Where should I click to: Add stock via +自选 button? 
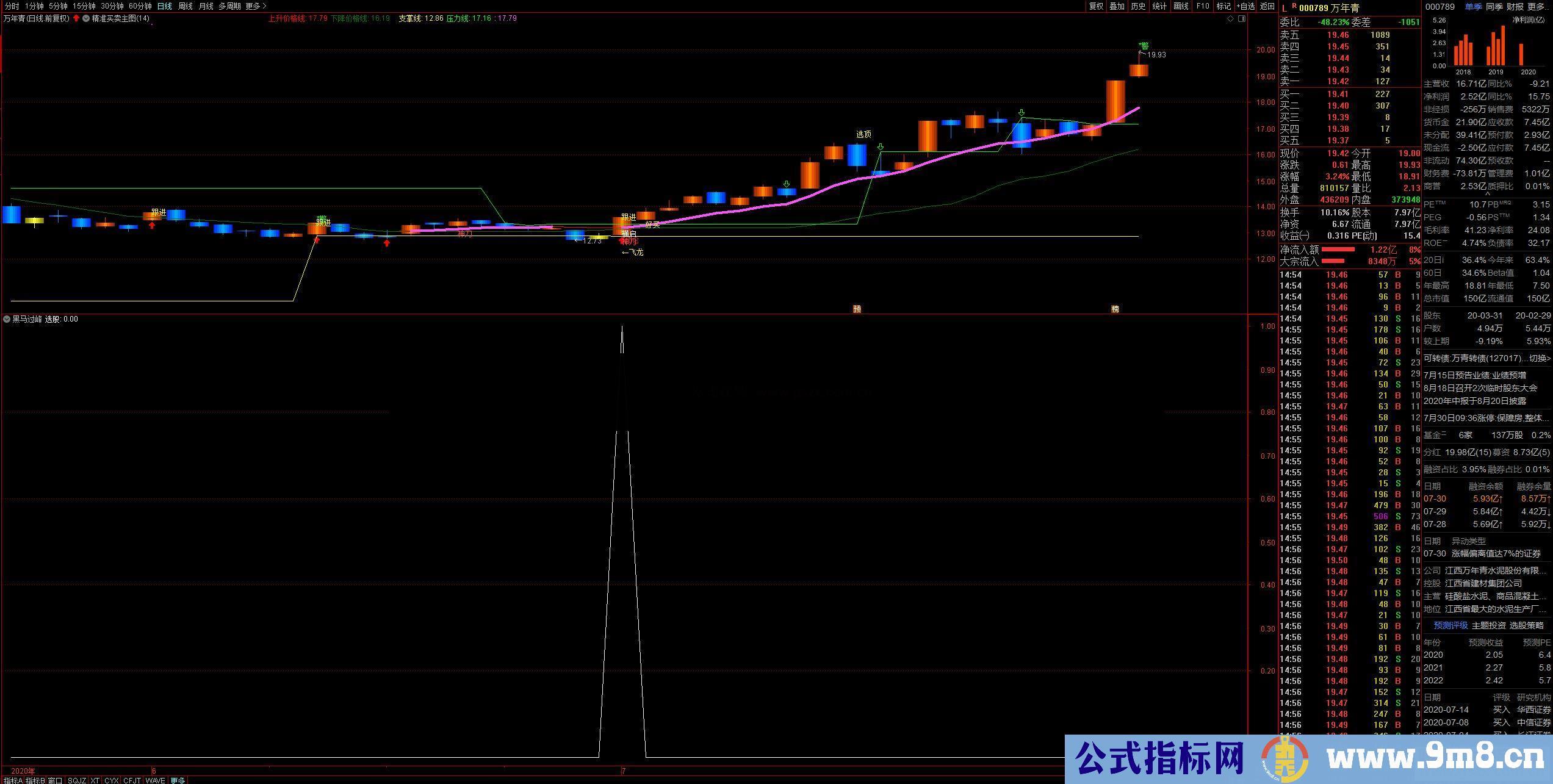pos(1245,6)
